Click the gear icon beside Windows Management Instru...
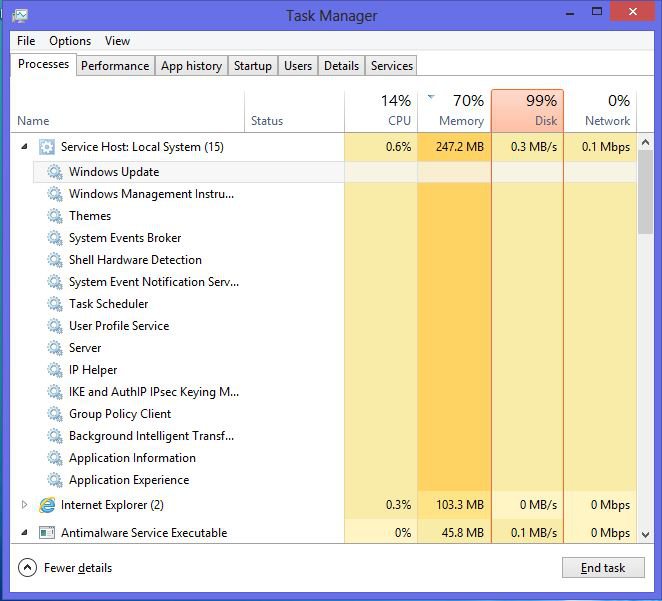The width and height of the screenshot is (662, 601). tap(54, 194)
